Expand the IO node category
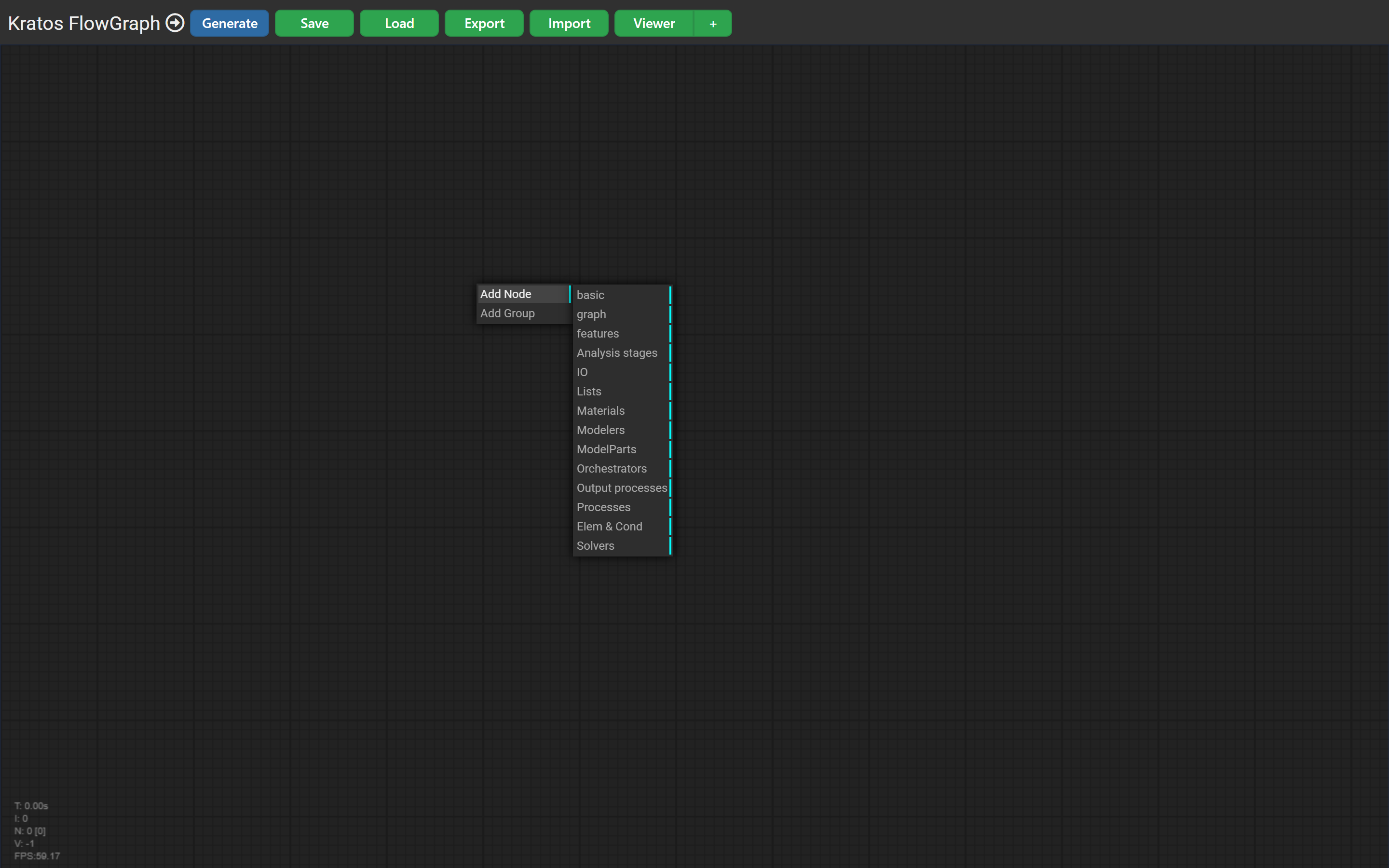 click(x=623, y=372)
